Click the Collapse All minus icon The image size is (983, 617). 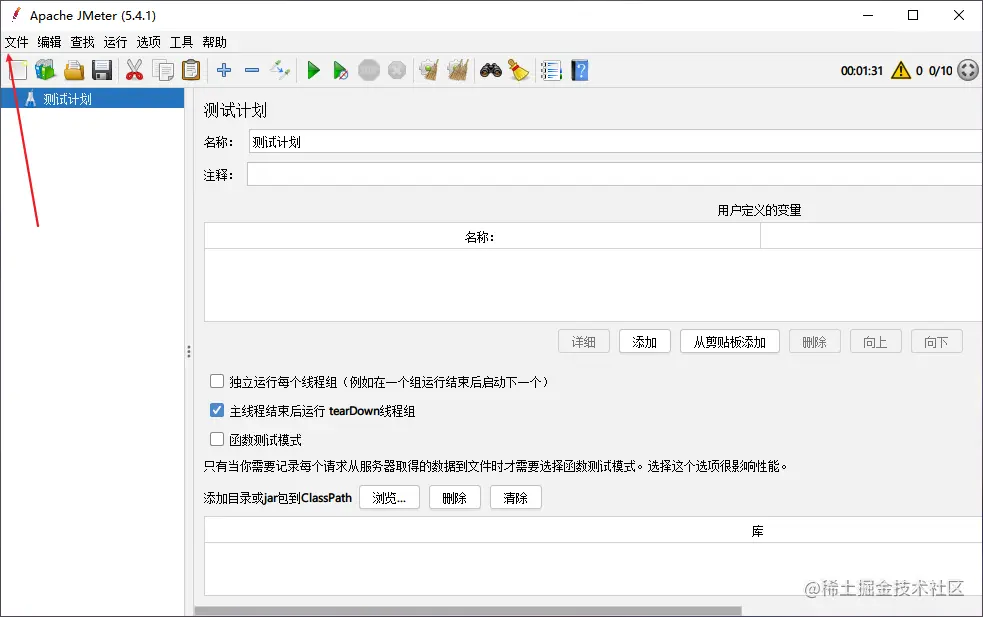click(252, 70)
